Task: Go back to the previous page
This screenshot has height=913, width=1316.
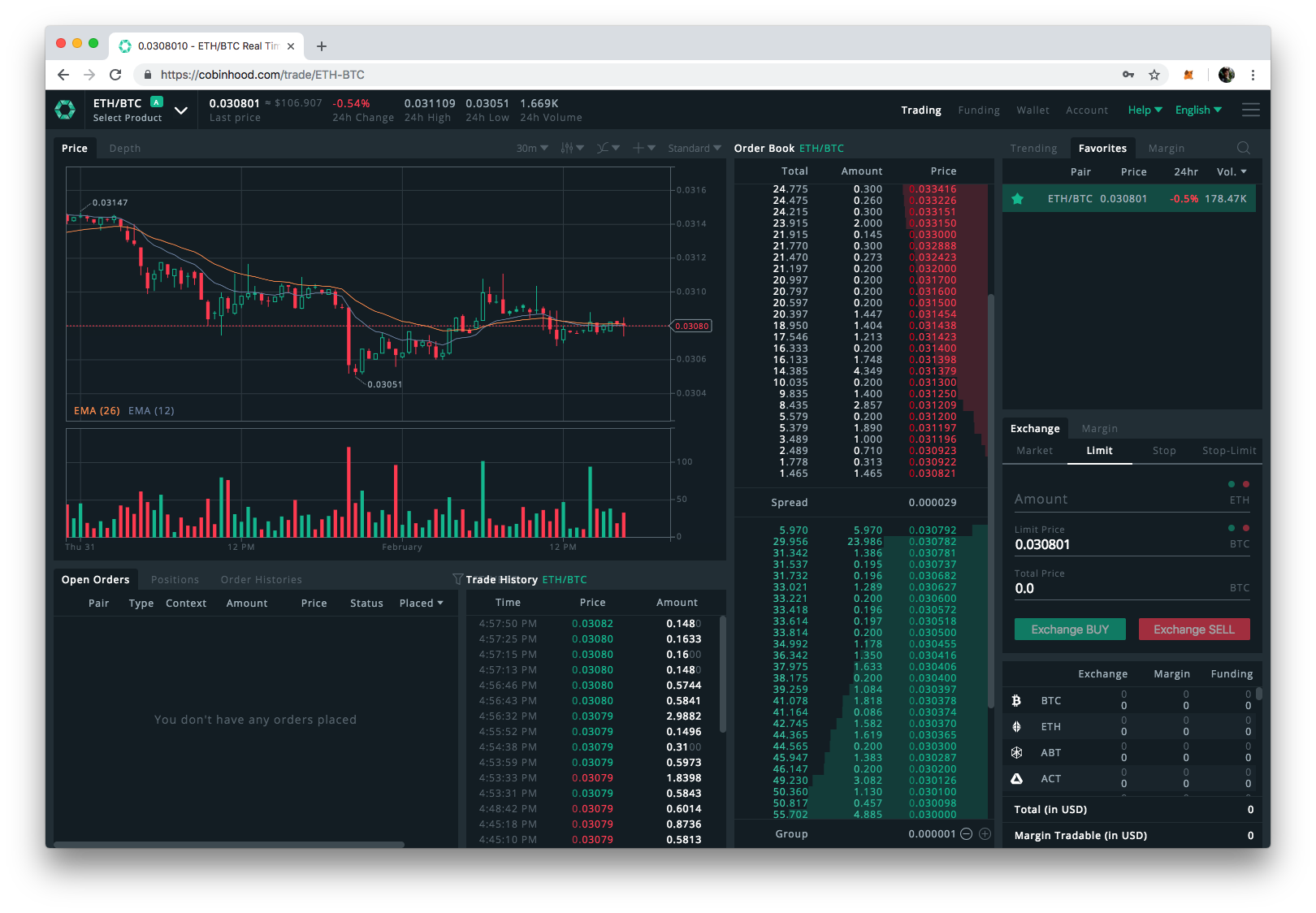Action: point(63,75)
